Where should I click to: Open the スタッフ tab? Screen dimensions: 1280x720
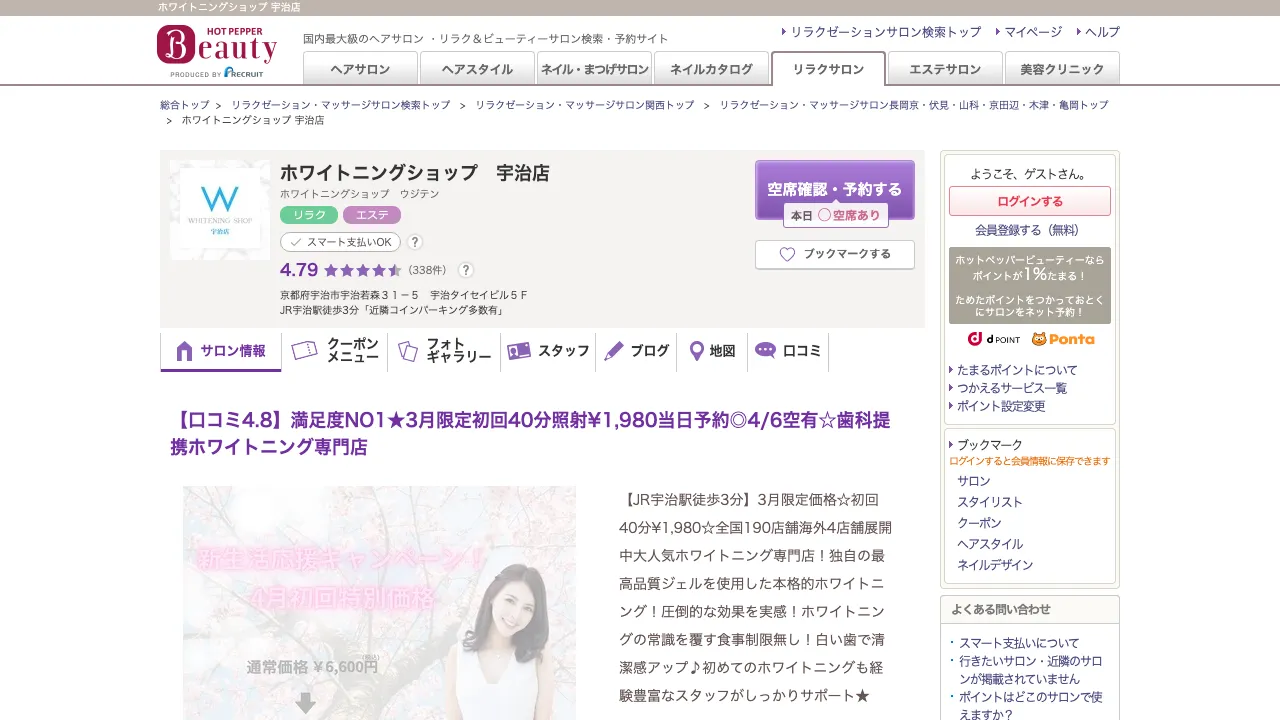coord(549,351)
